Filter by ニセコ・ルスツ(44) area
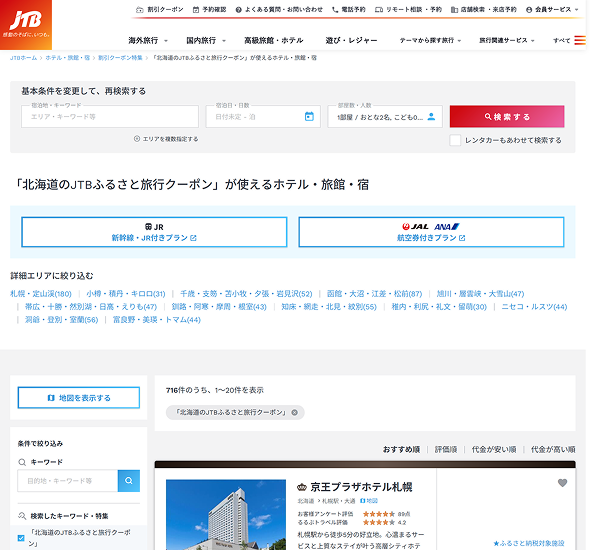 tap(534, 307)
